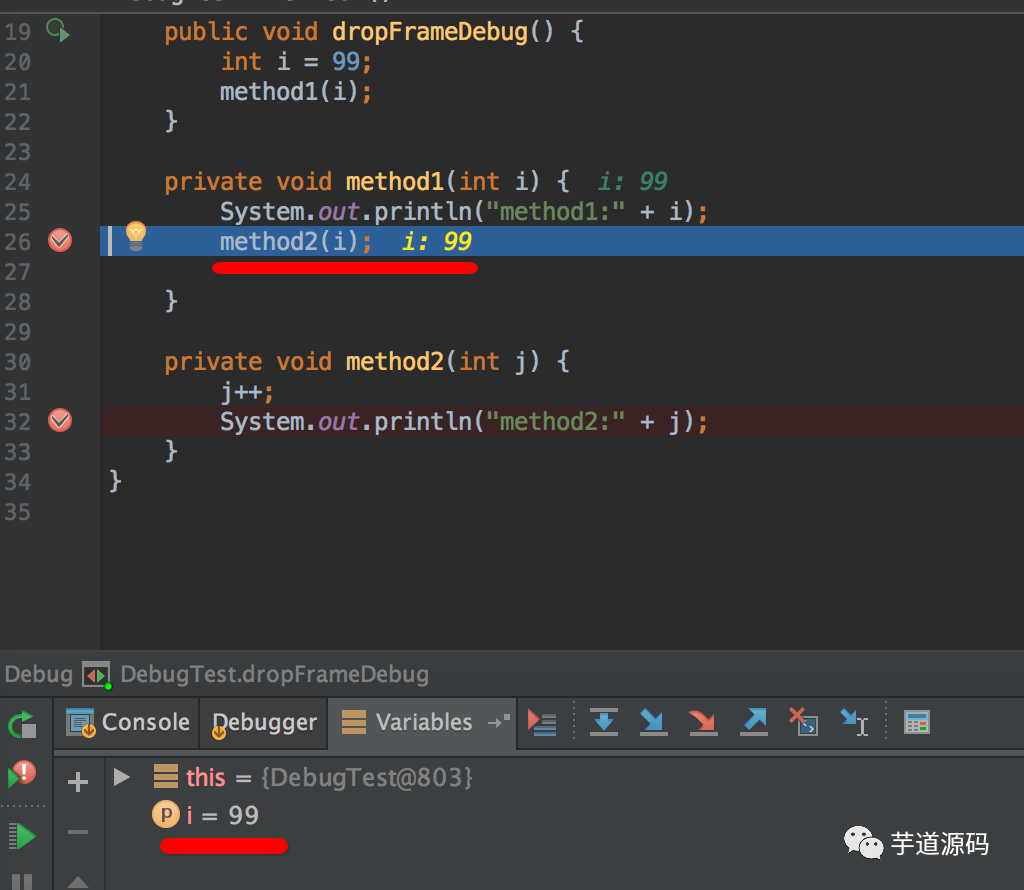Click the 'method2' declaration on line 30

click(x=395, y=361)
